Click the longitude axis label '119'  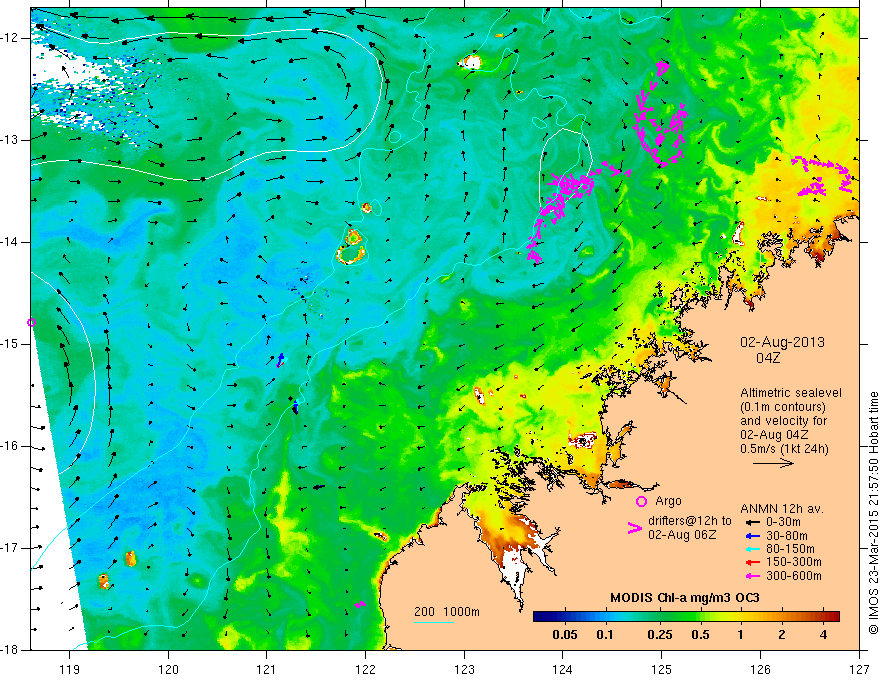coord(70,669)
